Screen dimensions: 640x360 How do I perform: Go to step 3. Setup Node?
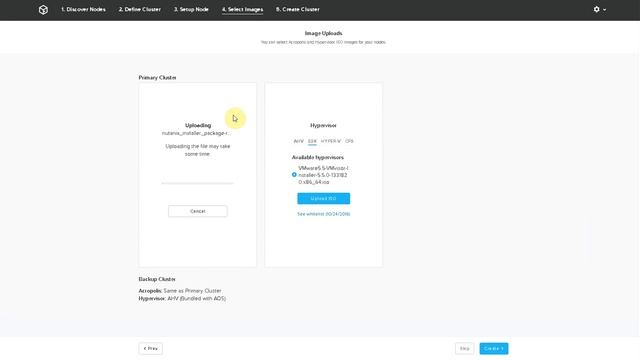tap(191, 9)
